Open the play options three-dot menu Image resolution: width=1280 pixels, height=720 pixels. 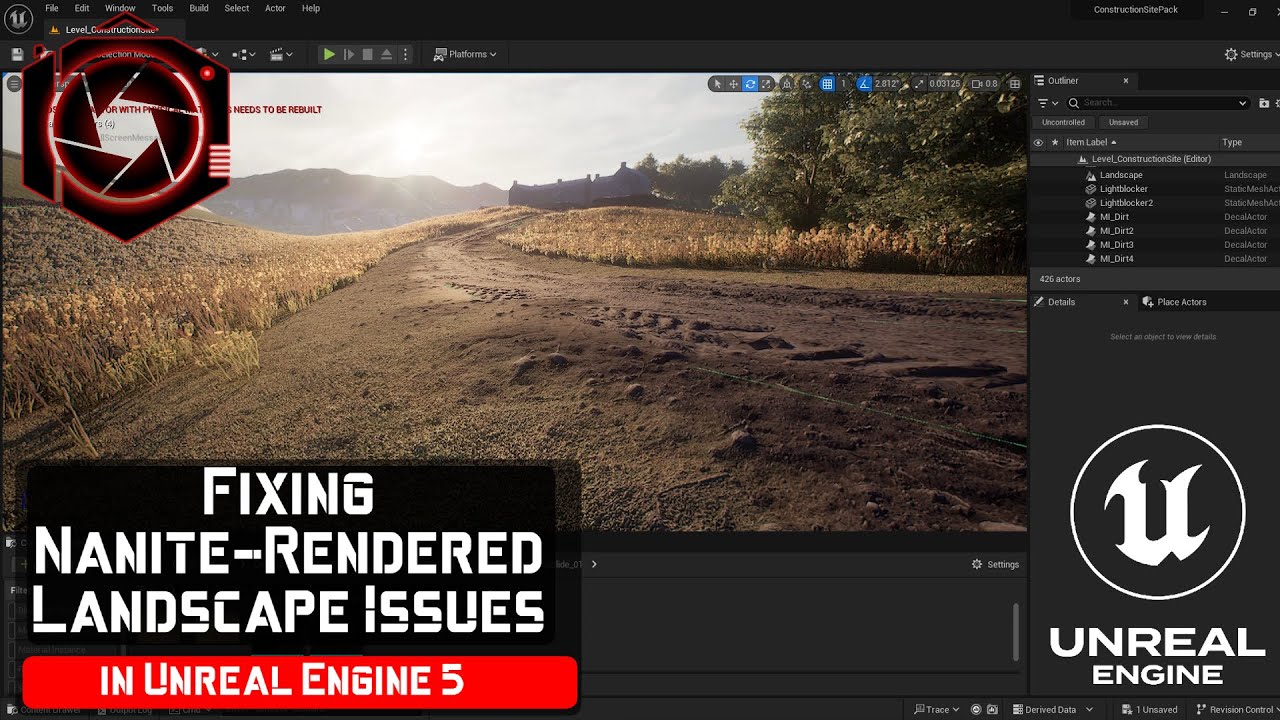tap(405, 54)
